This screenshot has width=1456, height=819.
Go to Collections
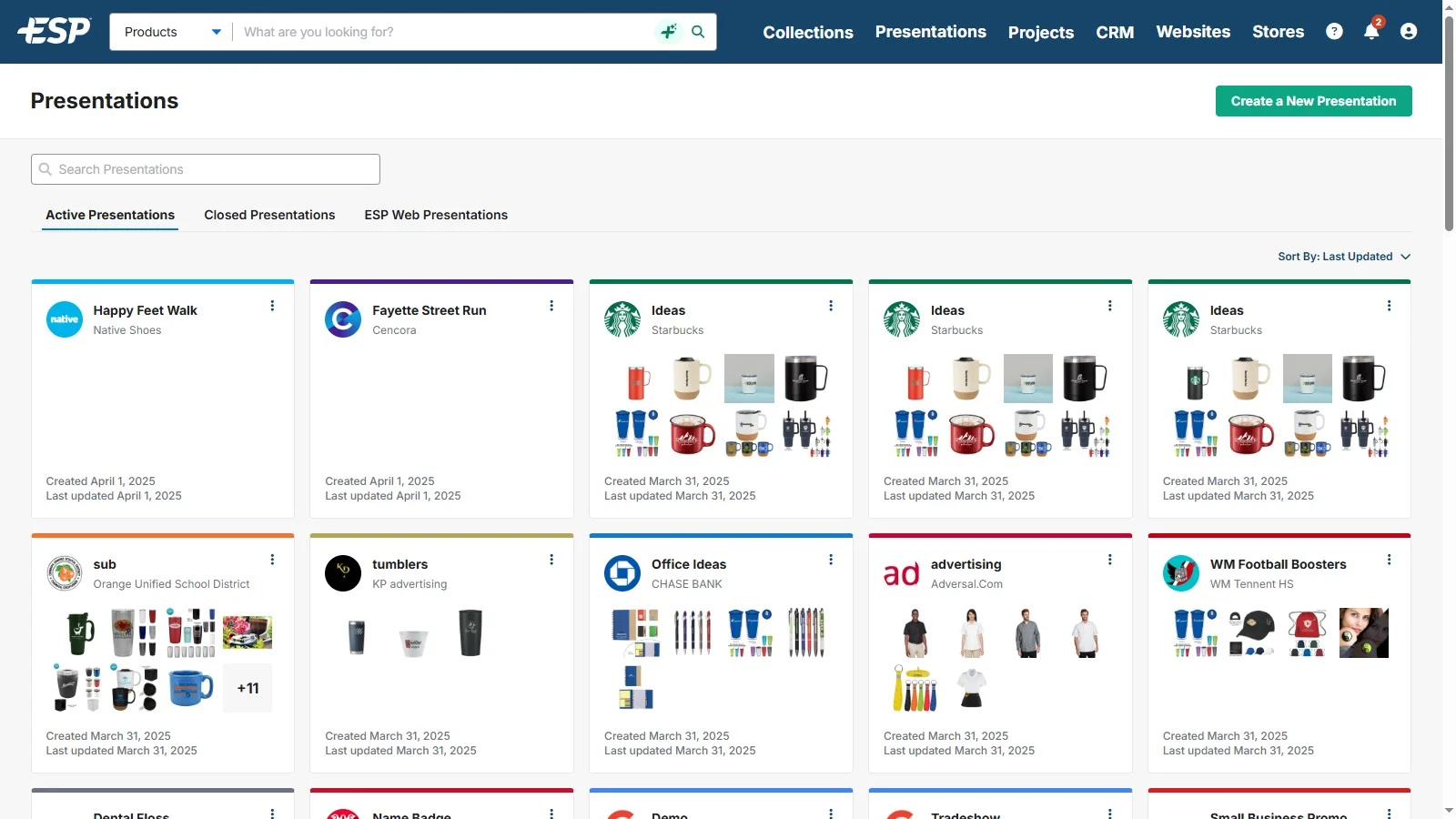(x=808, y=32)
